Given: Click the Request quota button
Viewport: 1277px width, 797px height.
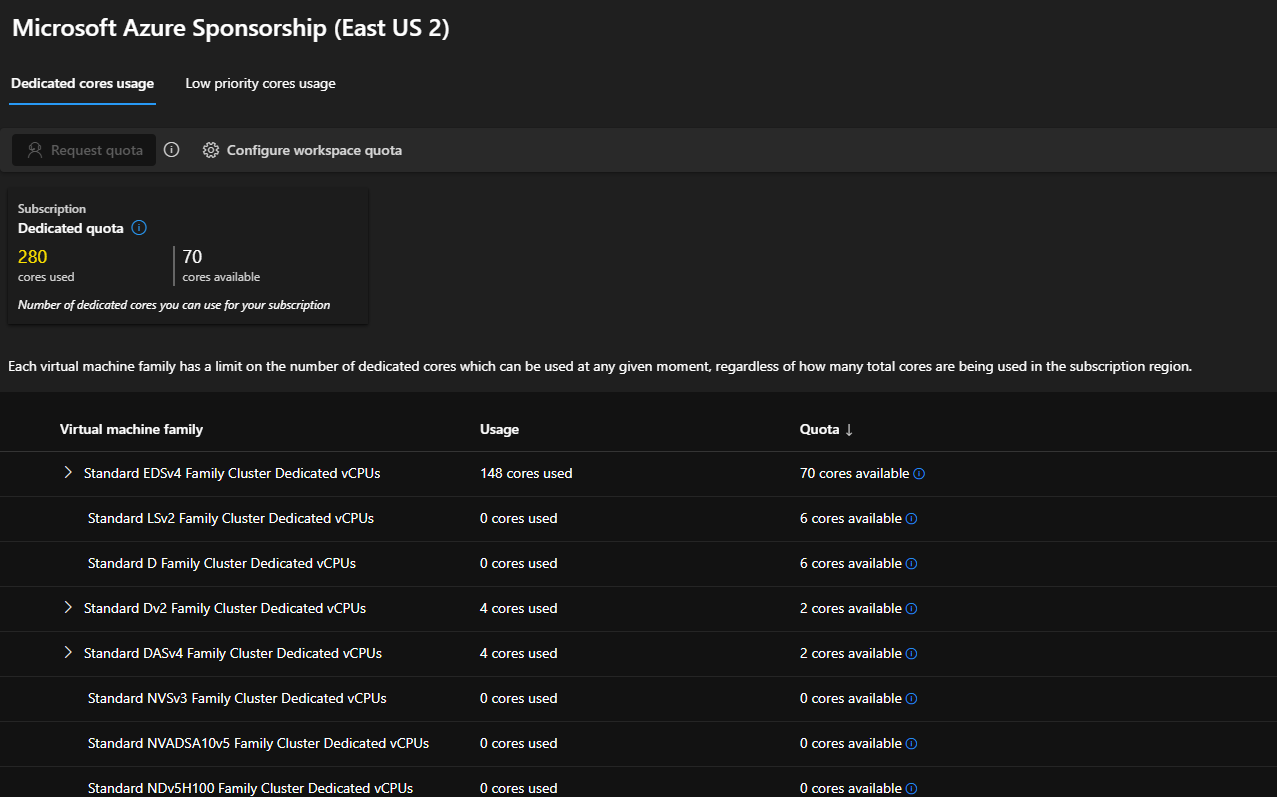Looking at the screenshot, I should [84, 150].
